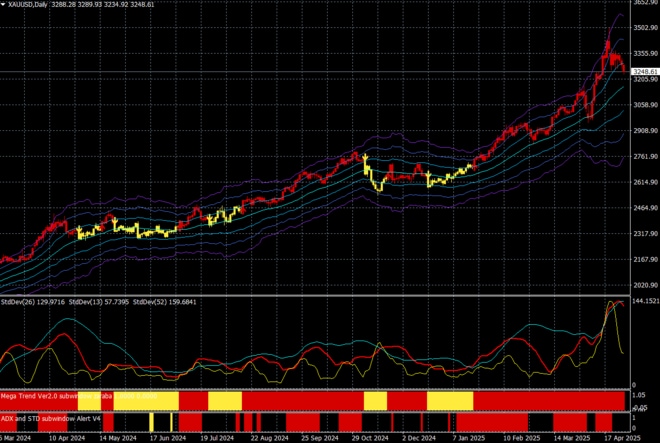Click the ADX and STD subwindow Alert V4 label
The height and width of the screenshot is (443, 660).
tap(51, 419)
